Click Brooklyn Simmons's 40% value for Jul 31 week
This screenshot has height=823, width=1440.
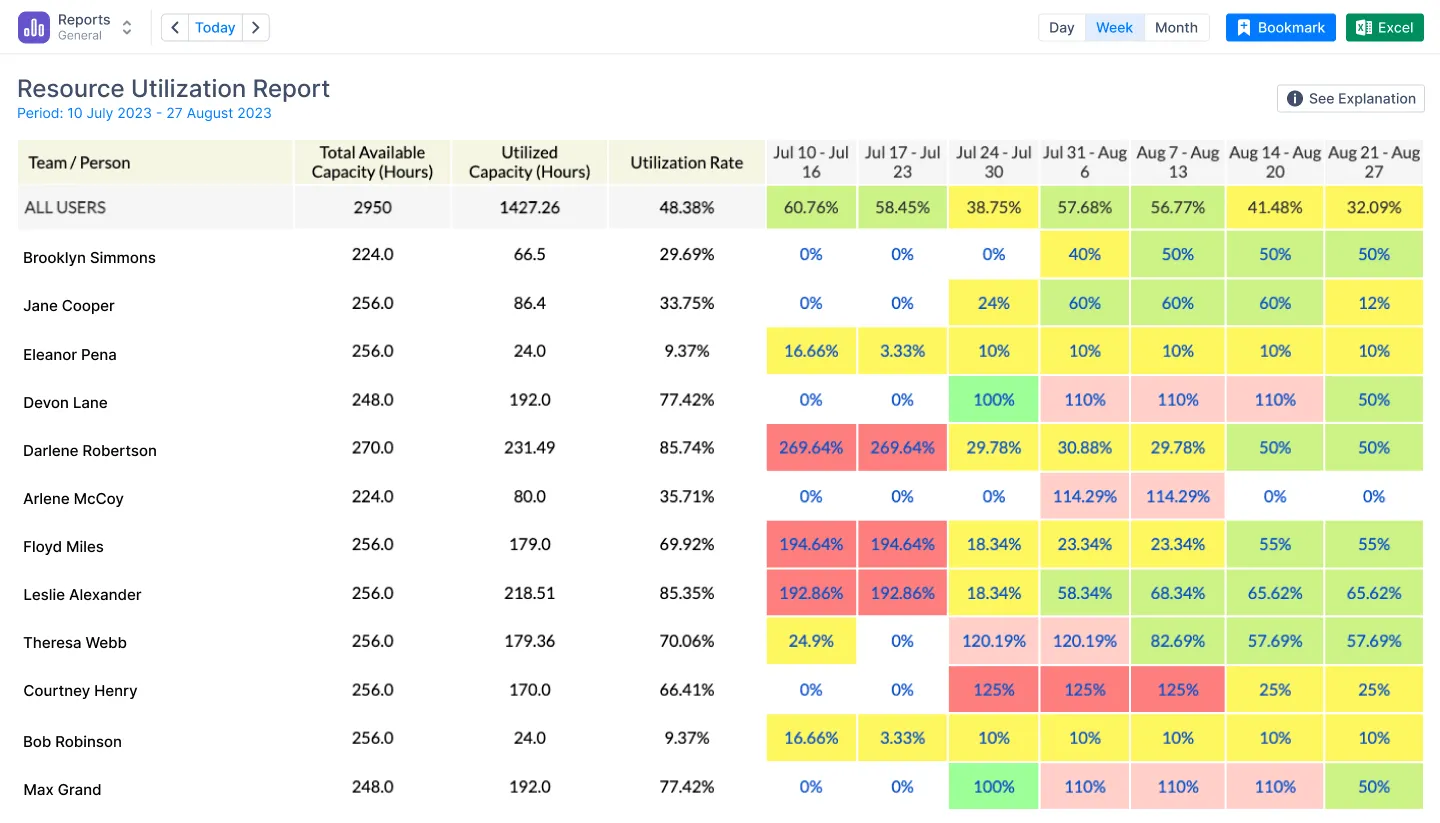click(1084, 254)
